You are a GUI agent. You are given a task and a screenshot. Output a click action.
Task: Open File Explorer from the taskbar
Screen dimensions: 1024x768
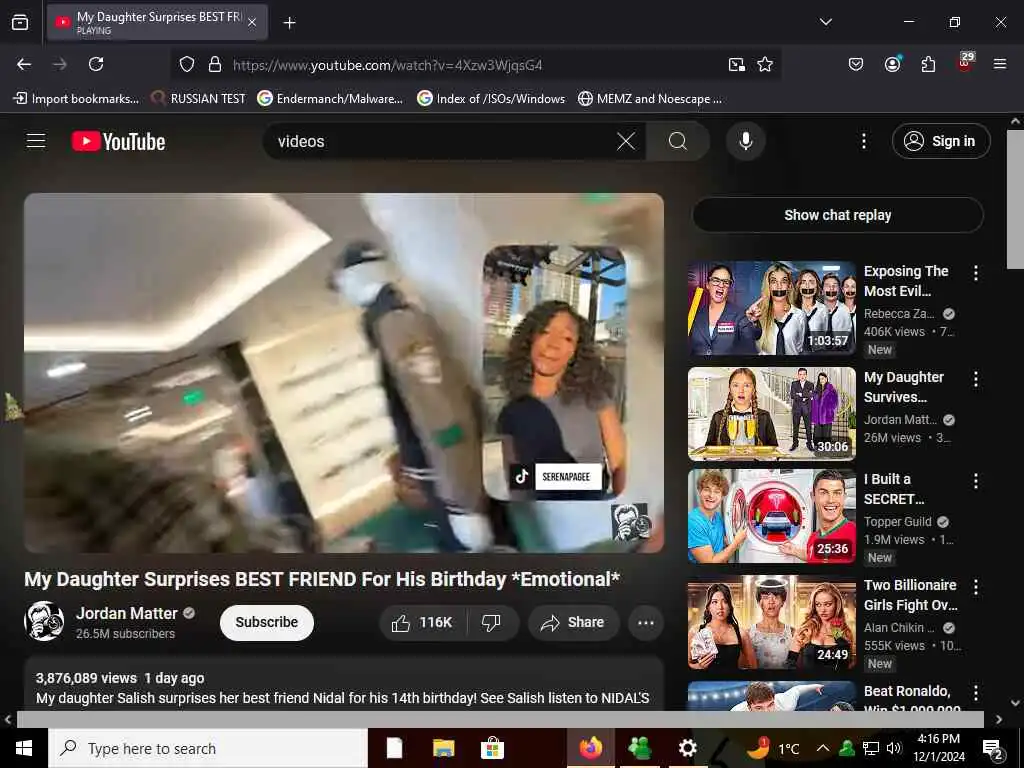click(x=443, y=748)
